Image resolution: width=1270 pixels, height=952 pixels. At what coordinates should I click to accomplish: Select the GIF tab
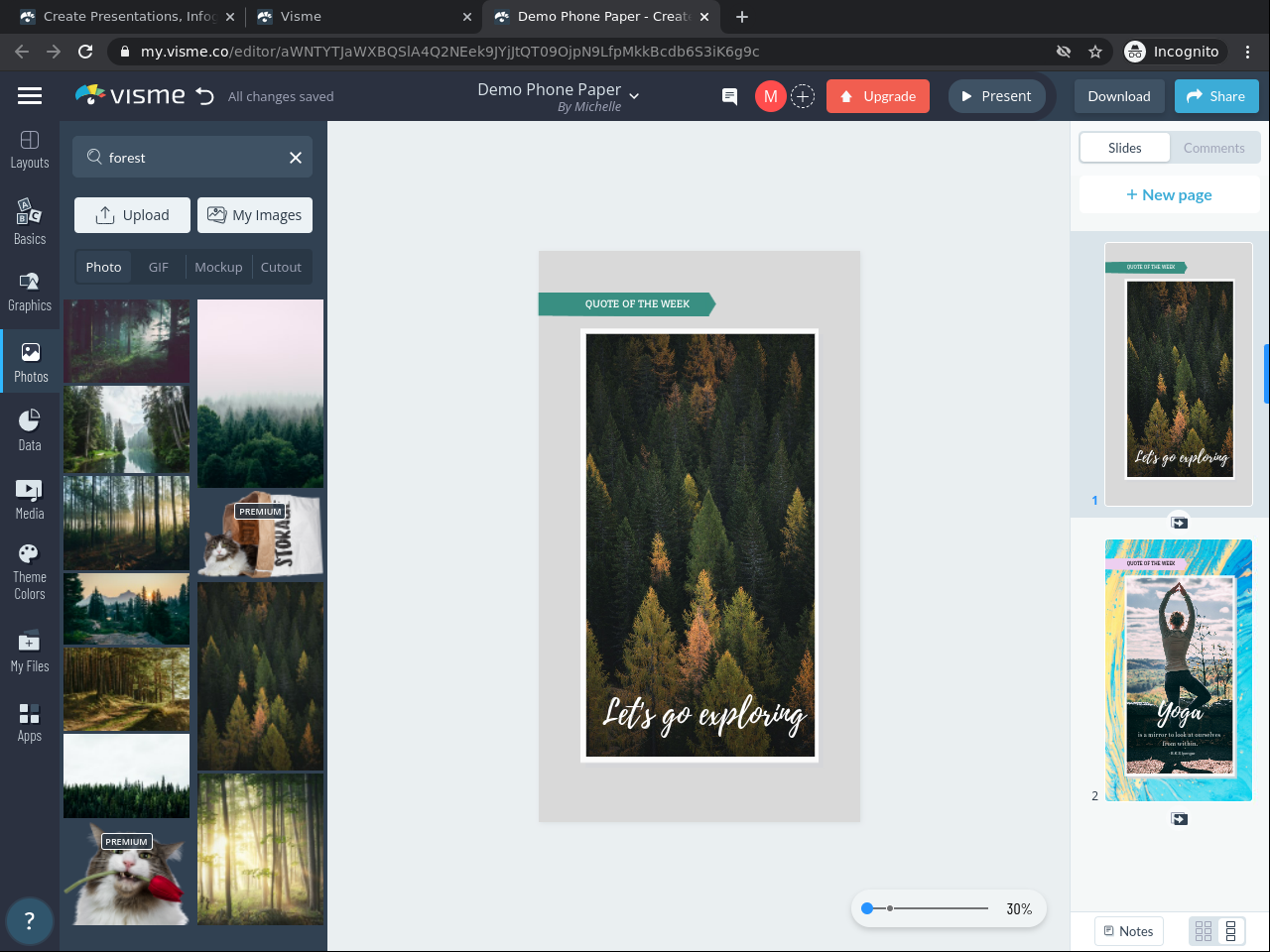pos(159,268)
